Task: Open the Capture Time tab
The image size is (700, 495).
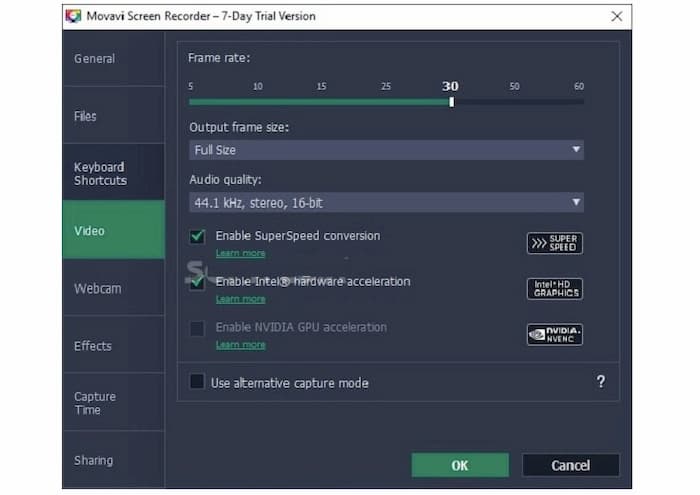Action: (114, 403)
